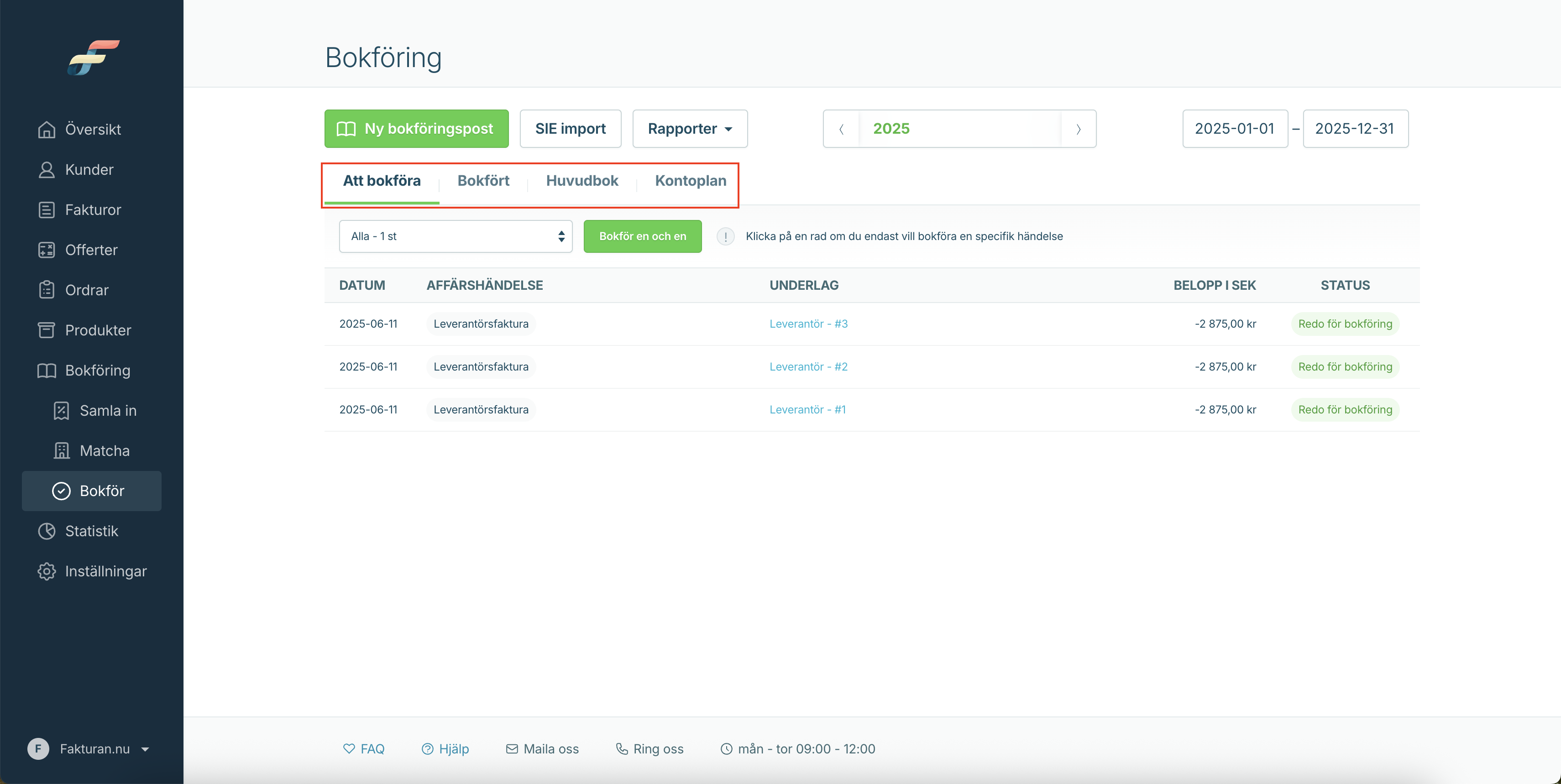Open Översikt via house icon
Screen dimensions: 1561x784
[x=47, y=129]
